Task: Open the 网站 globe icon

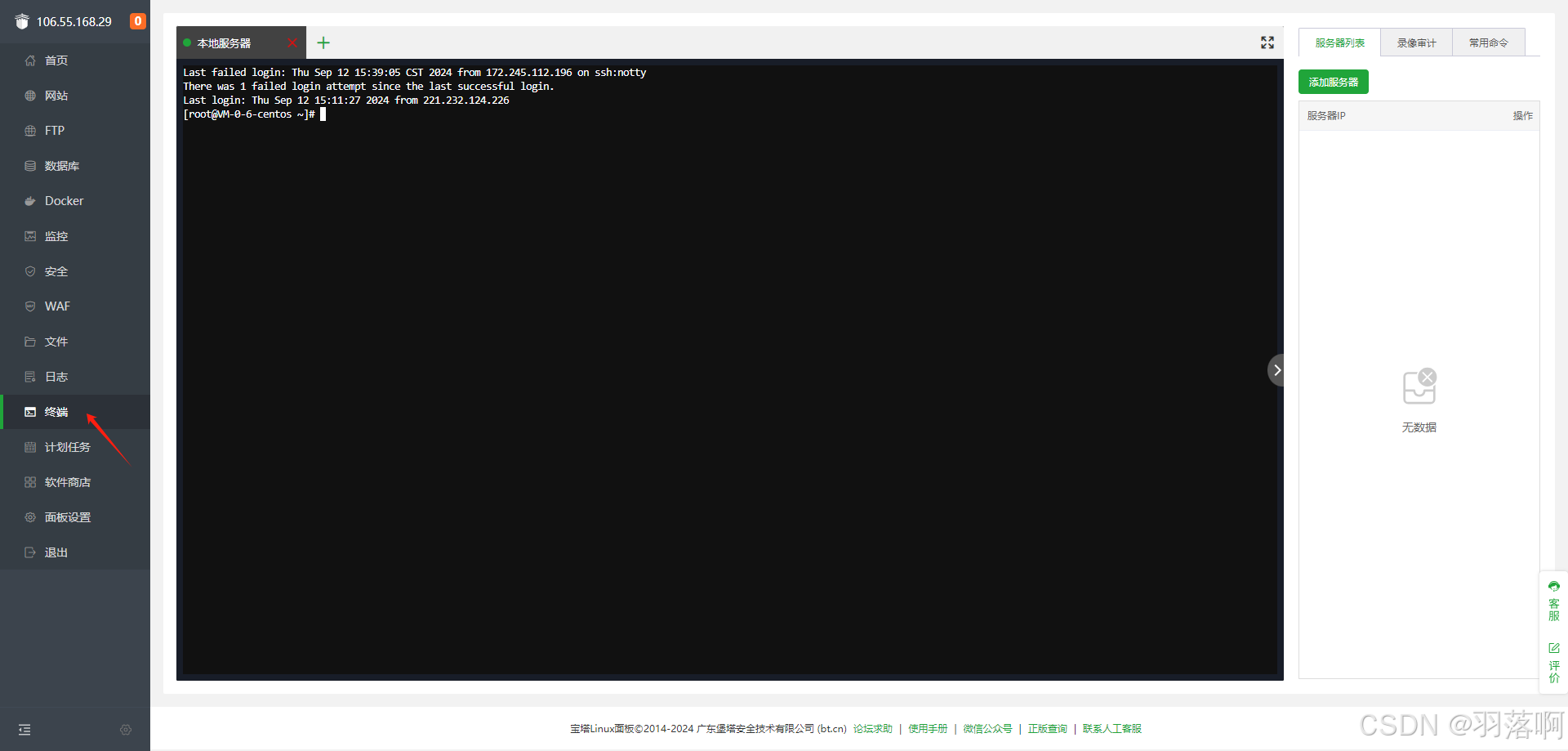Action: point(30,96)
